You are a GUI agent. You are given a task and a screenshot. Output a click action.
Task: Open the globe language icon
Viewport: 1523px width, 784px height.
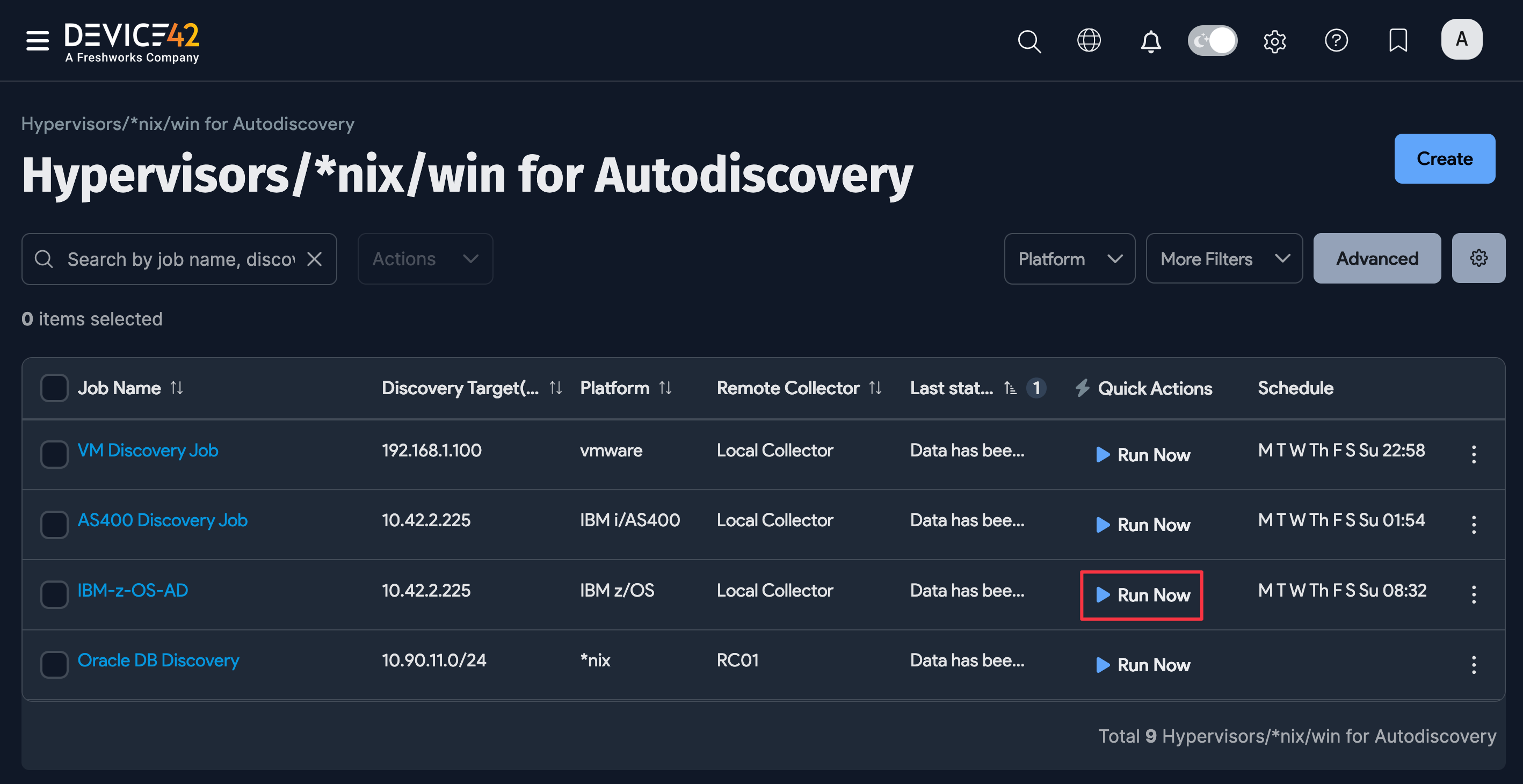coord(1089,41)
